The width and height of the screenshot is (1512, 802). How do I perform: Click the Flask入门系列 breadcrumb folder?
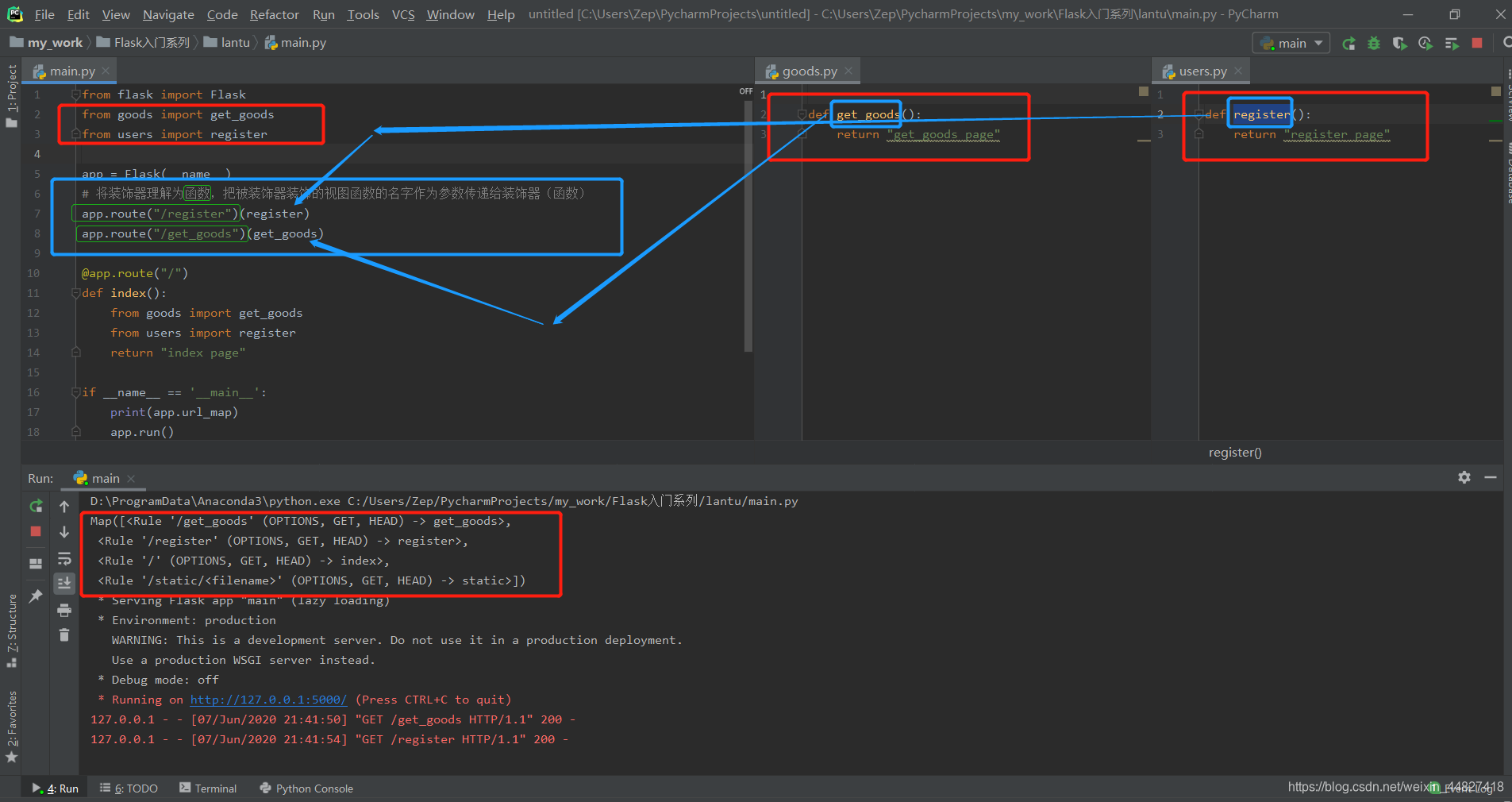[x=143, y=42]
